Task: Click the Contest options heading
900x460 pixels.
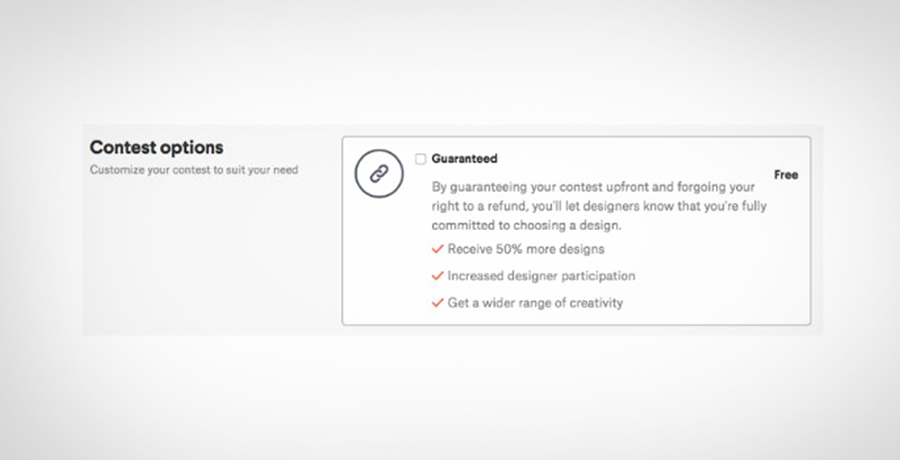Action: click(x=156, y=148)
